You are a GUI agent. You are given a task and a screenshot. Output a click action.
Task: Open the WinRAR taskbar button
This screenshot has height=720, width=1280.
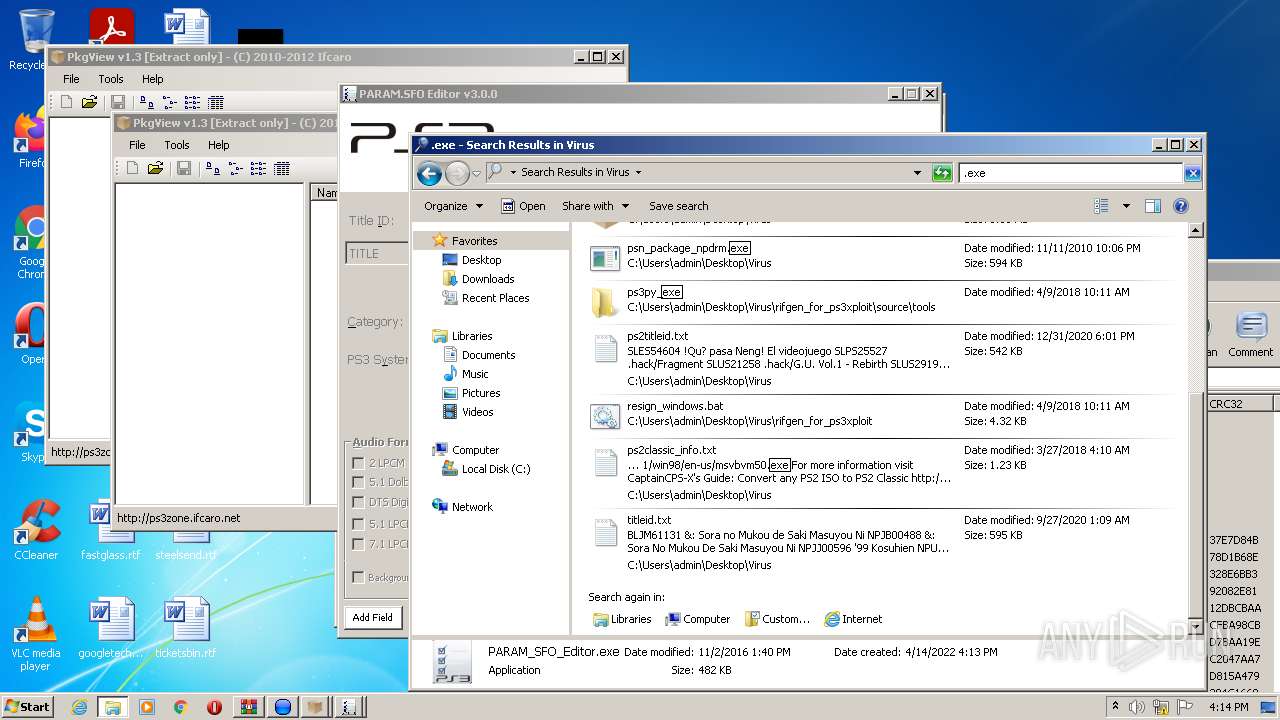click(x=248, y=707)
